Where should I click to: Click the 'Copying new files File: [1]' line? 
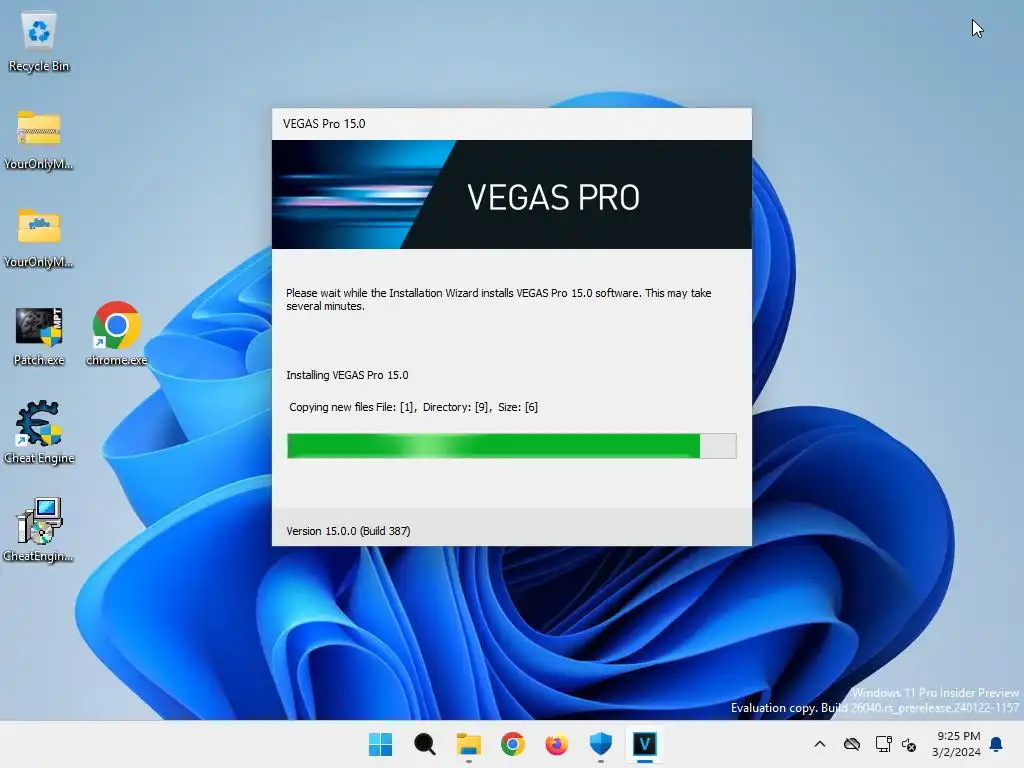tap(413, 408)
